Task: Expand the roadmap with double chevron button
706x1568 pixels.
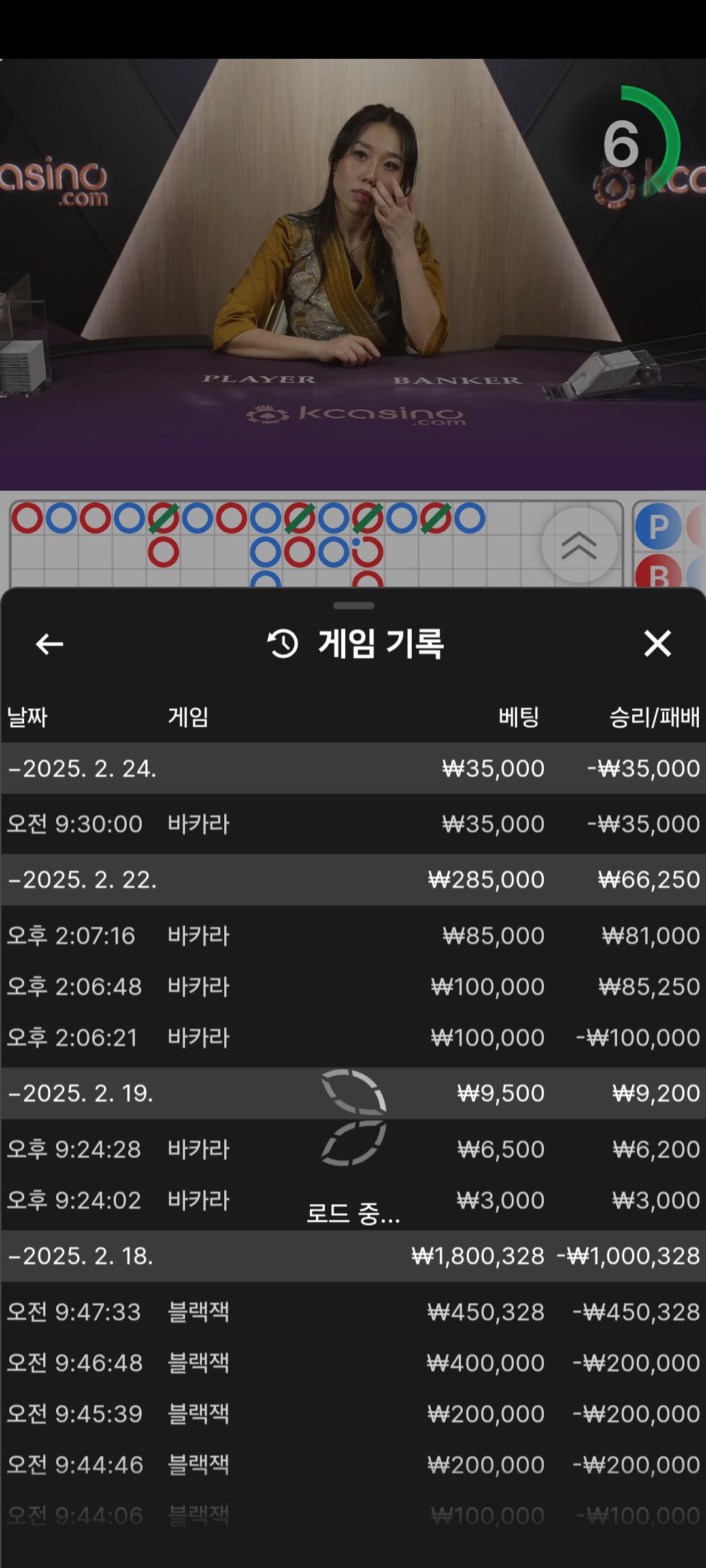Action: click(x=579, y=545)
